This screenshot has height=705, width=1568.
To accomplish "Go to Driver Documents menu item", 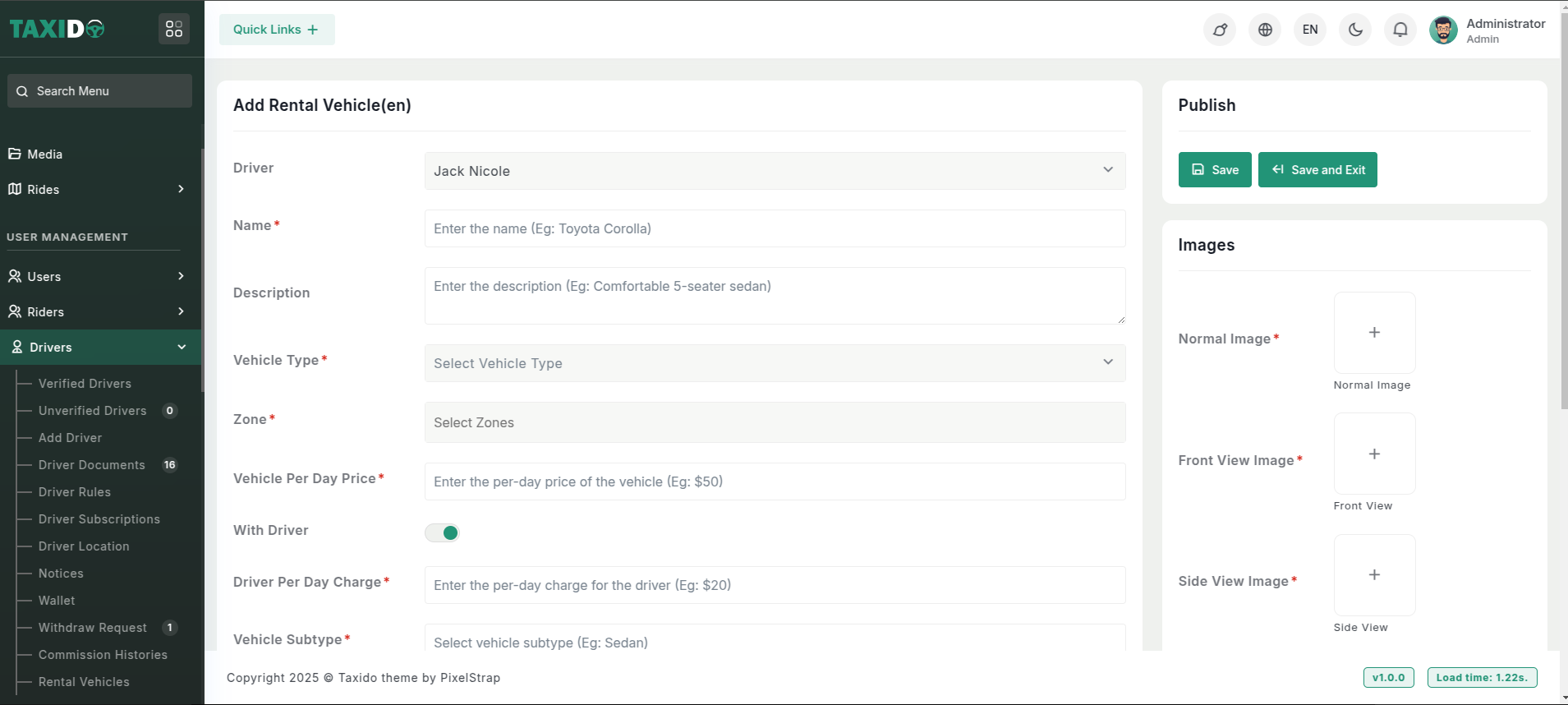I will 92,465.
